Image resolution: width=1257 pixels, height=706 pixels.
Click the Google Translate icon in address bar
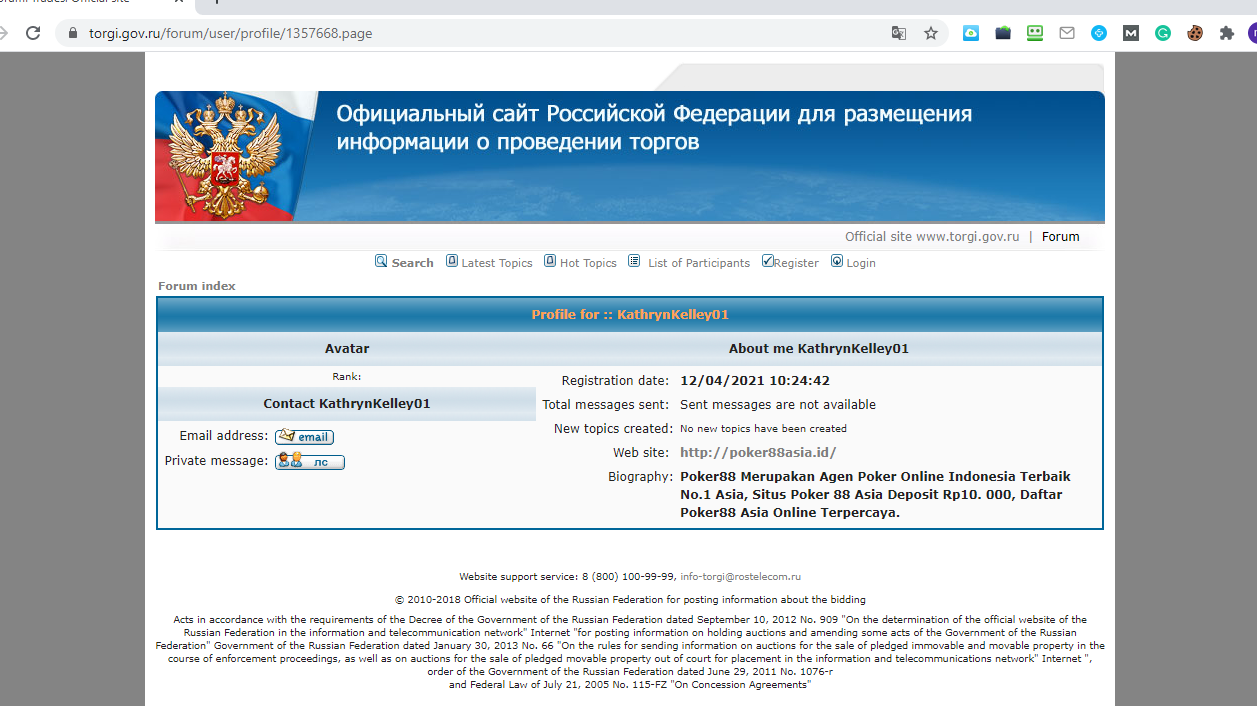coord(899,33)
